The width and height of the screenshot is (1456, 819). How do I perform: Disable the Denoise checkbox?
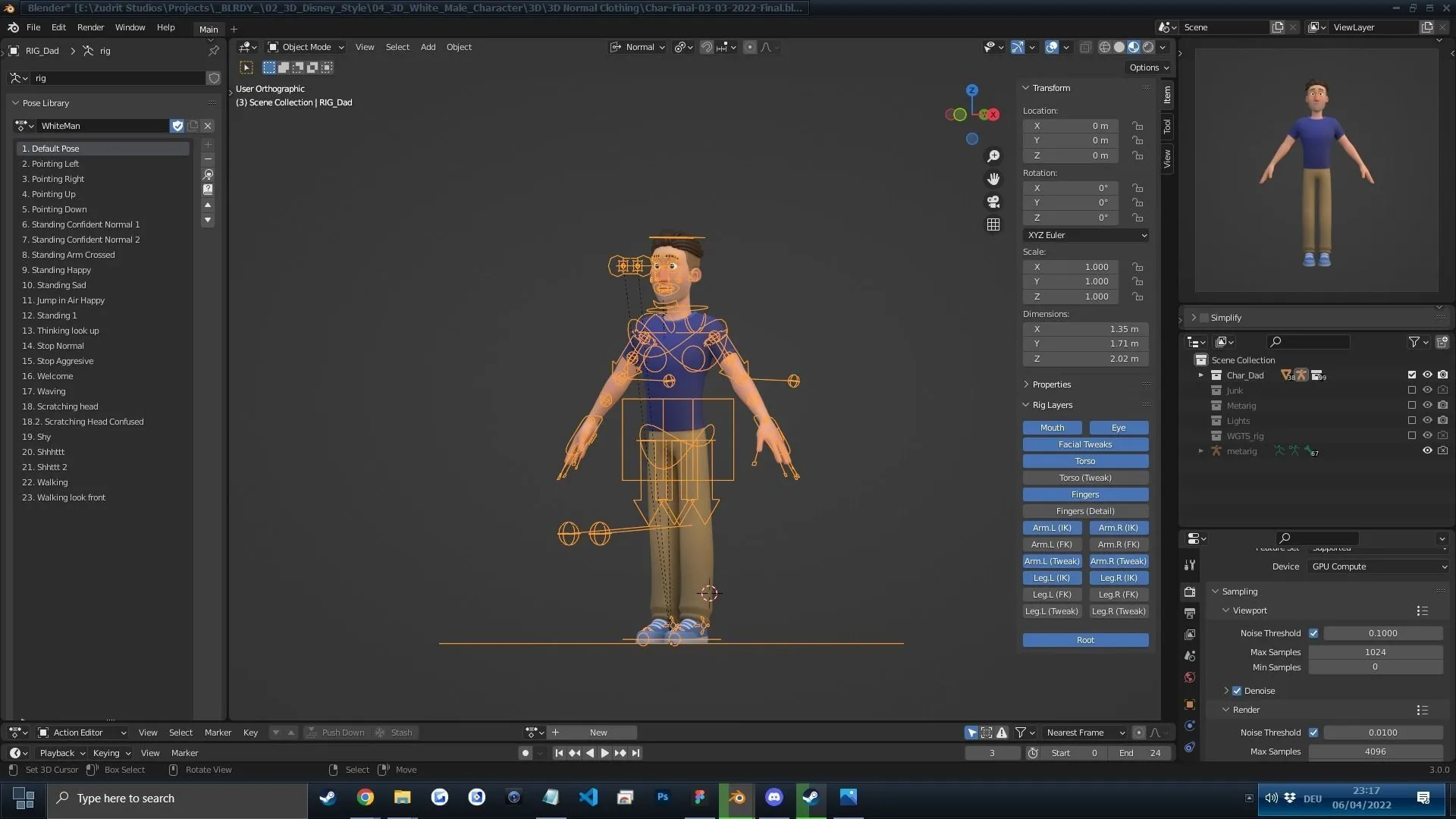(1238, 690)
